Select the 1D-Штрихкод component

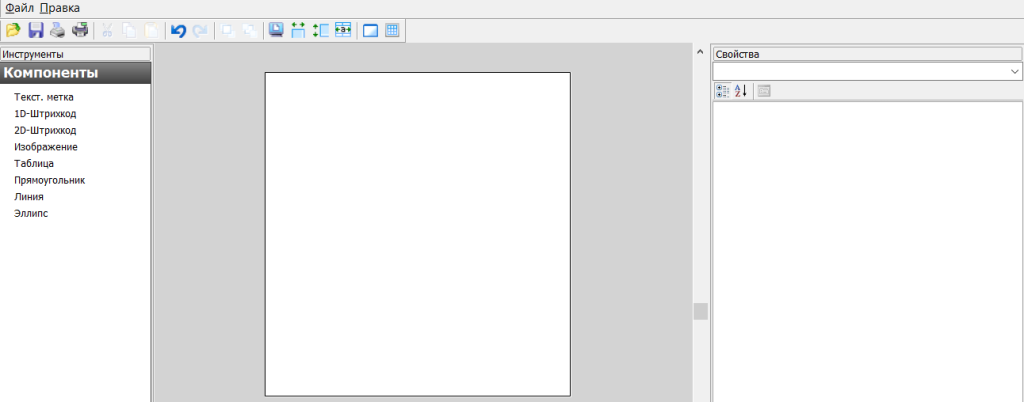[x=45, y=114]
